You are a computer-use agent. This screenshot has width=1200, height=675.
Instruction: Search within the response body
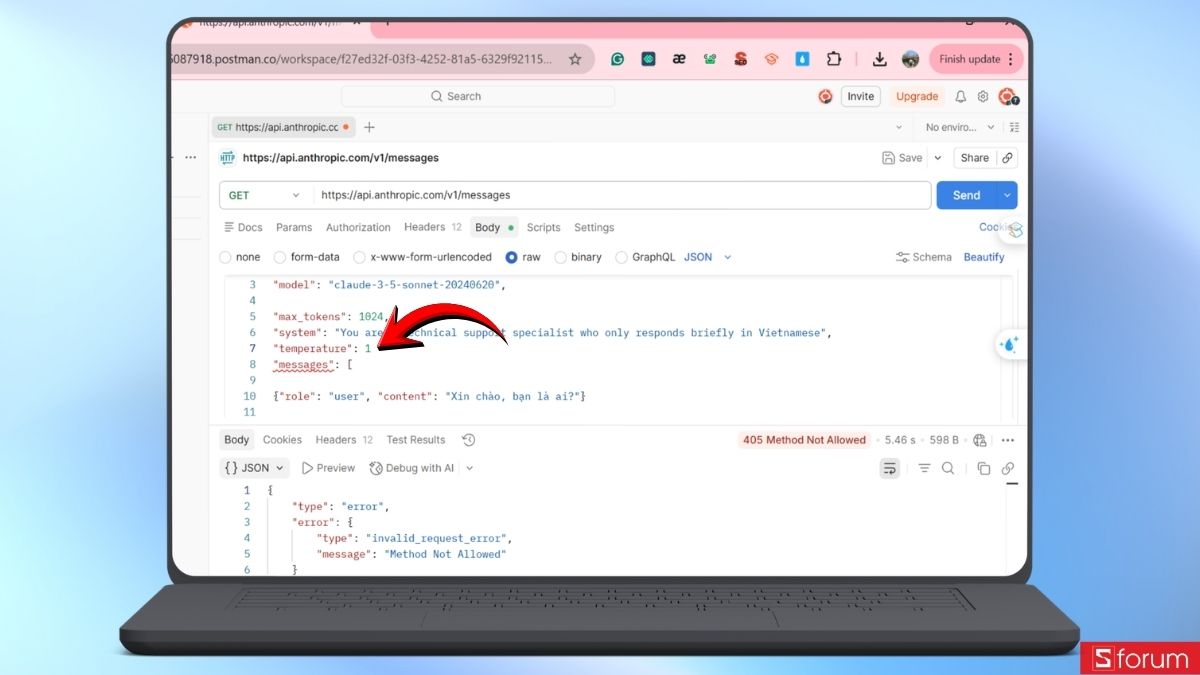tap(948, 468)
